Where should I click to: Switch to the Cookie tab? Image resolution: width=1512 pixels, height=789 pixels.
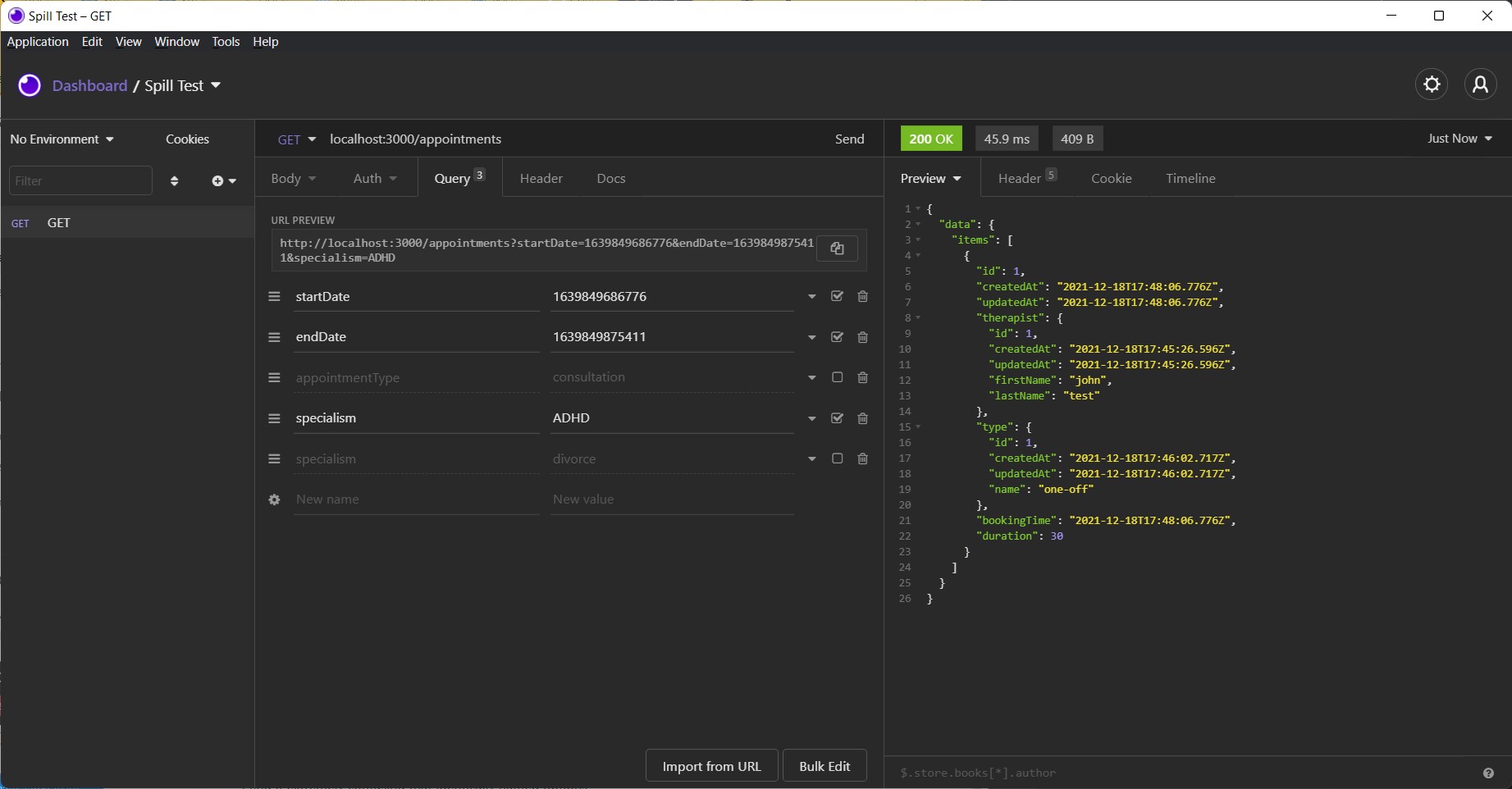point(1112,178)
